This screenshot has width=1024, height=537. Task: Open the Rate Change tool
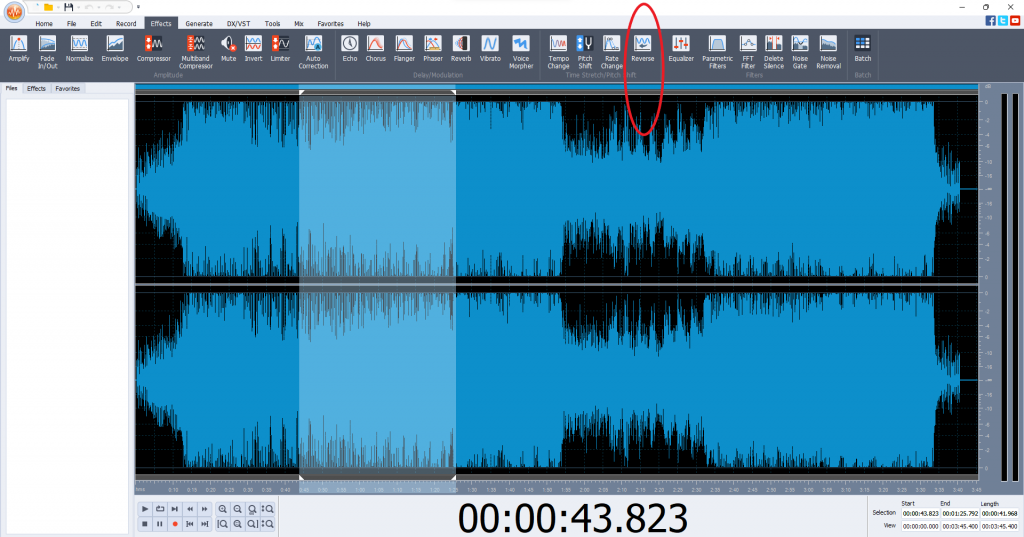[x=611, y=52]
